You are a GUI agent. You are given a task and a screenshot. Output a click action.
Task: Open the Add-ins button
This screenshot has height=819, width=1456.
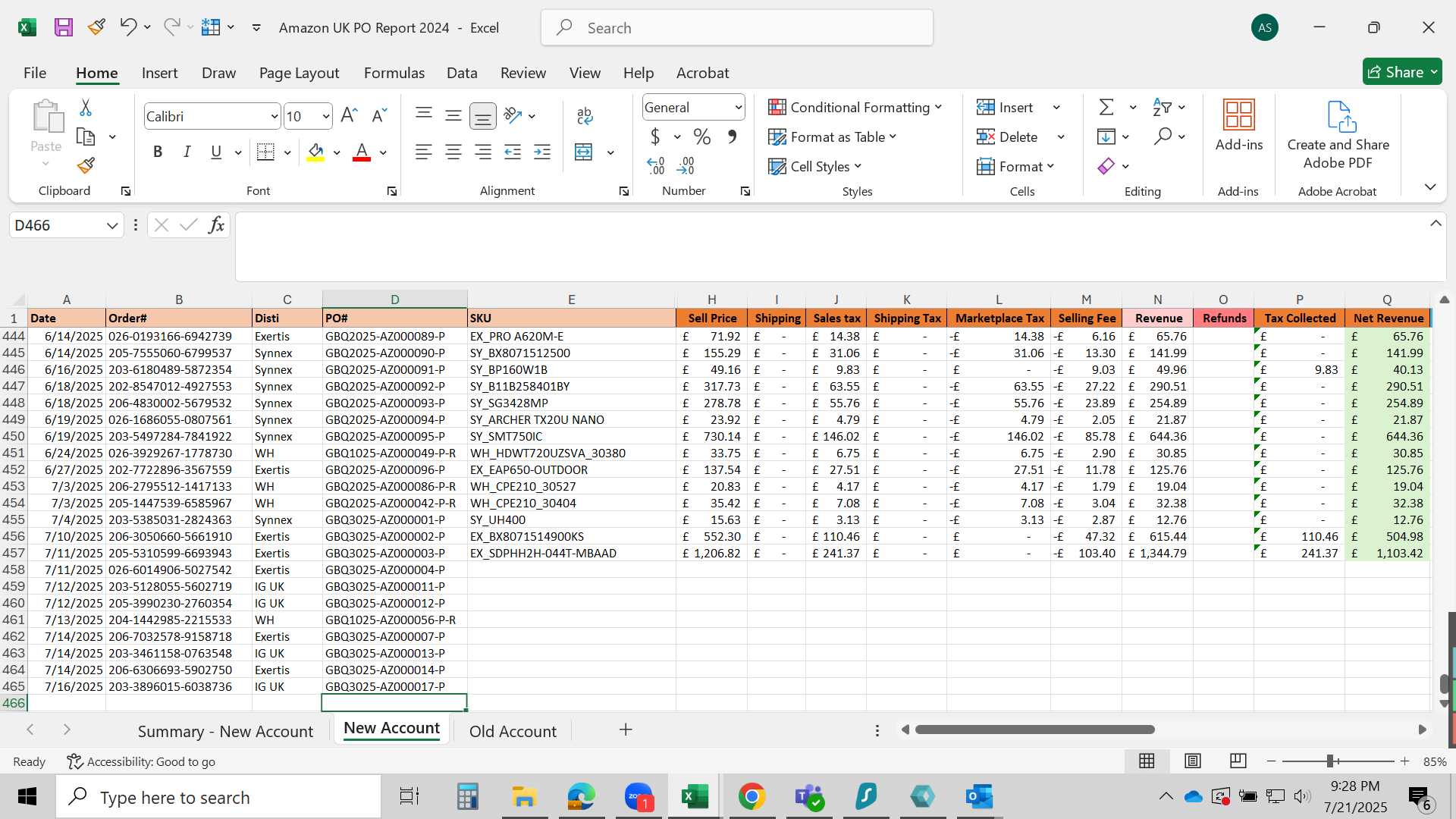(x=1239, y=126)
